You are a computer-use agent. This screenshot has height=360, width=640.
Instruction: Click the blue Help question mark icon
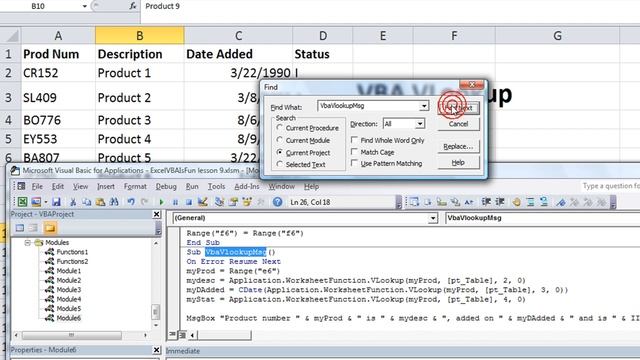click(x=278, y=202)
